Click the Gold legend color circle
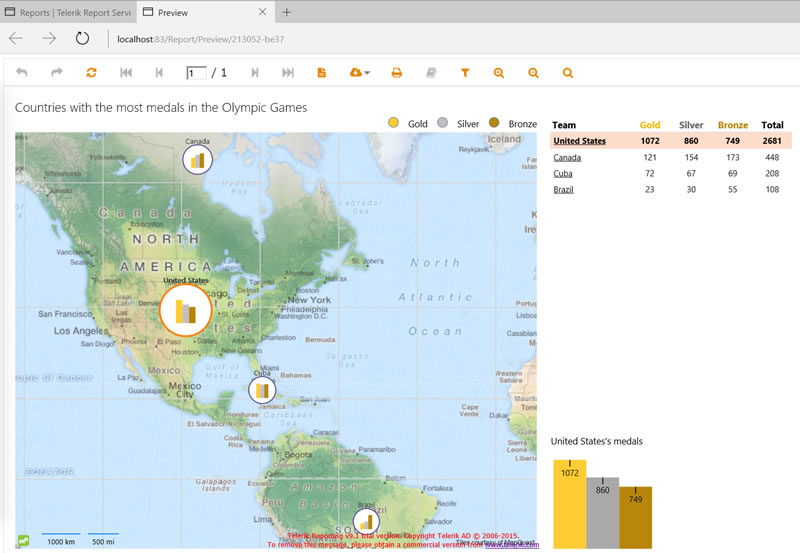This screenshot has width=800, height=553. point(393,123)
